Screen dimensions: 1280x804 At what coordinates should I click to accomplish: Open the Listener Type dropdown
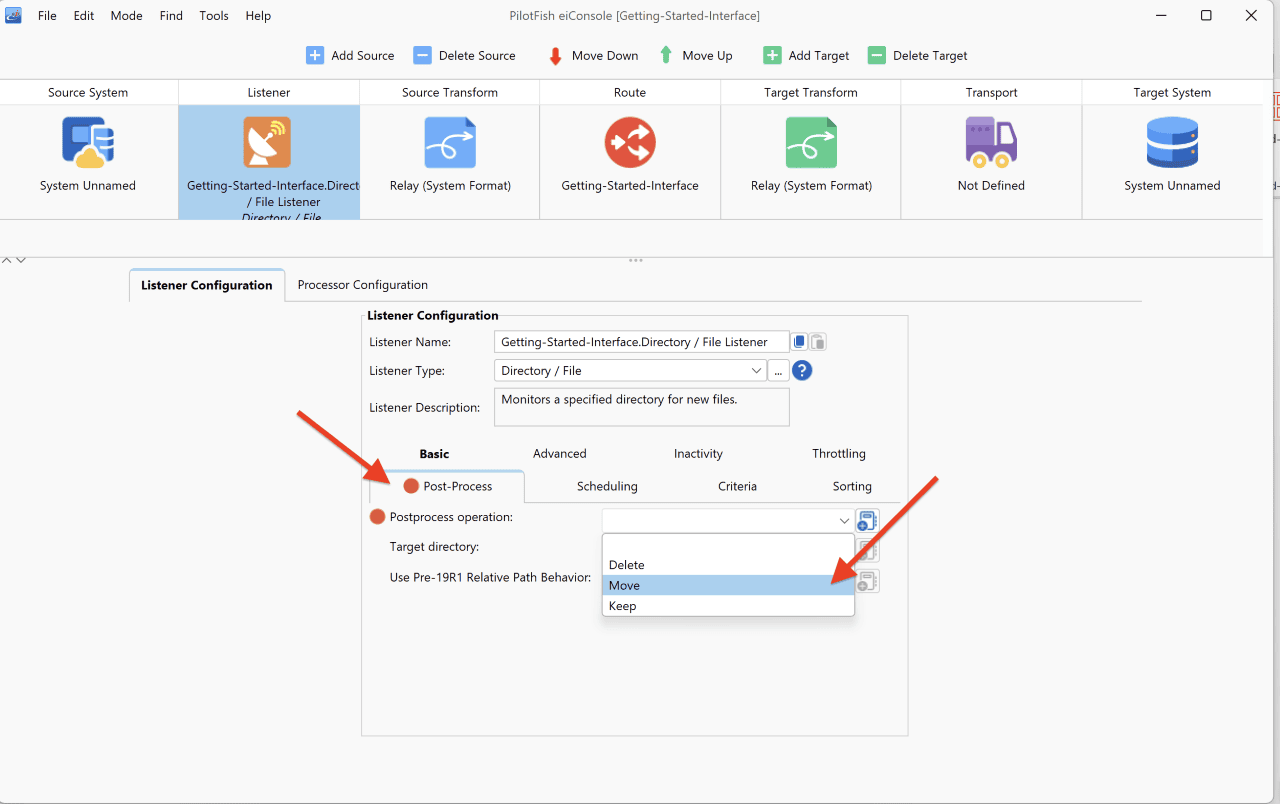(x=630, y=371)
